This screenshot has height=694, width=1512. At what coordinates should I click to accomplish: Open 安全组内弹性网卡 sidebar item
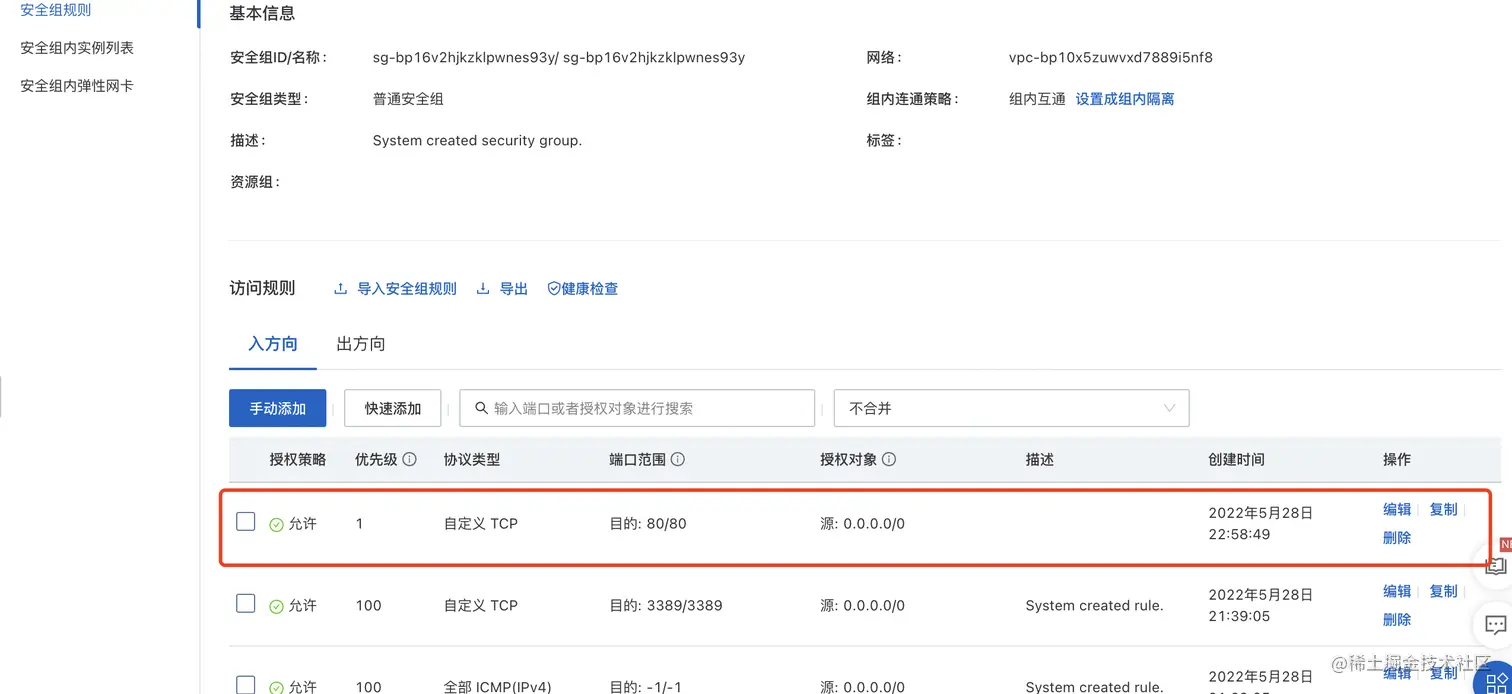[77, 86]
